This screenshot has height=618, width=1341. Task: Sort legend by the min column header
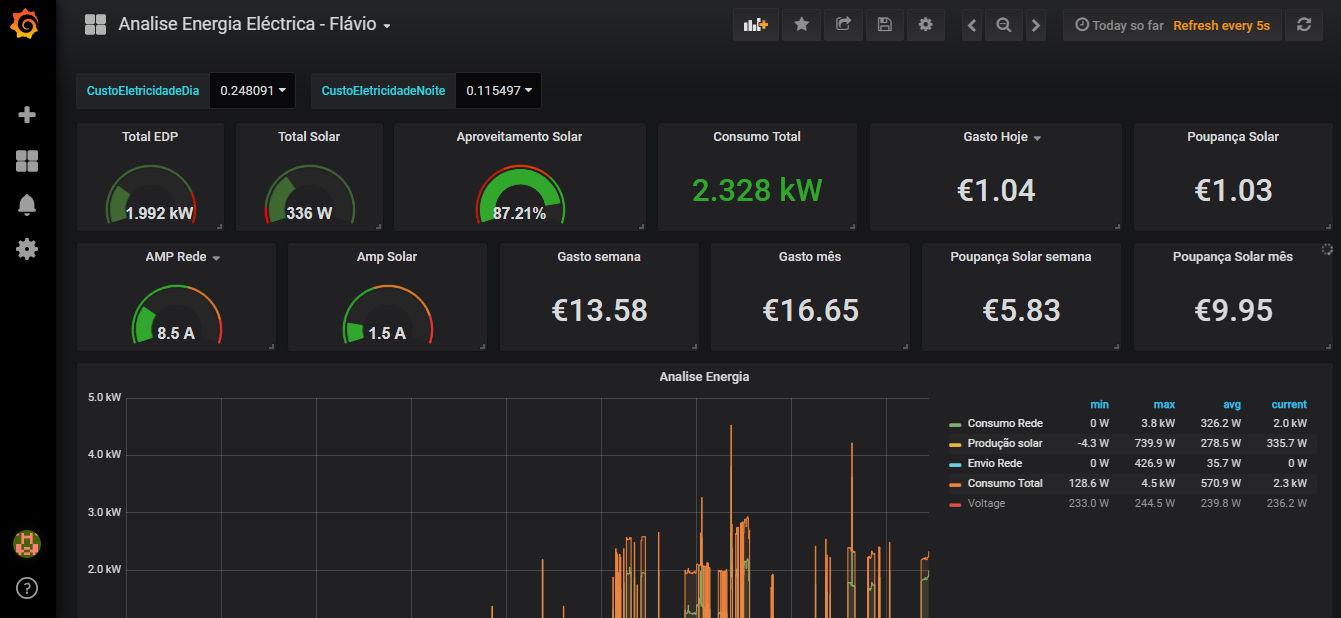click(1099, 404)
